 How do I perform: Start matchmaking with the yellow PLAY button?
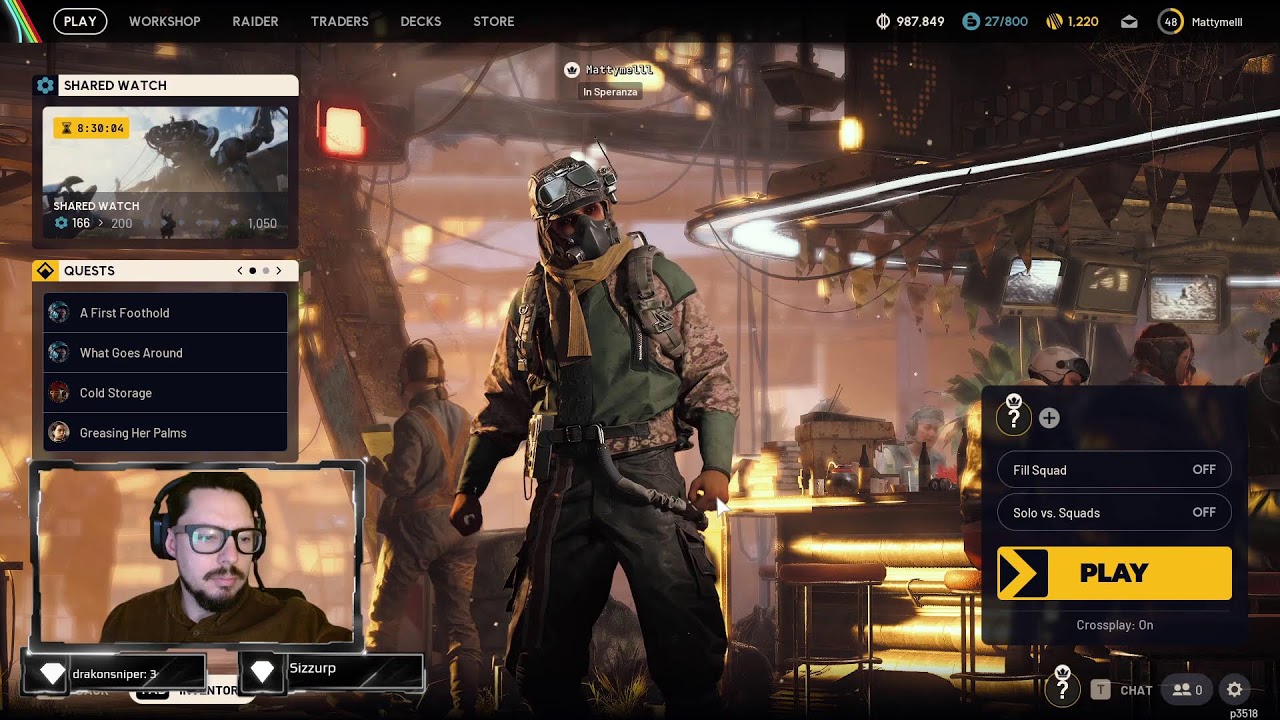pos(1114,573)
